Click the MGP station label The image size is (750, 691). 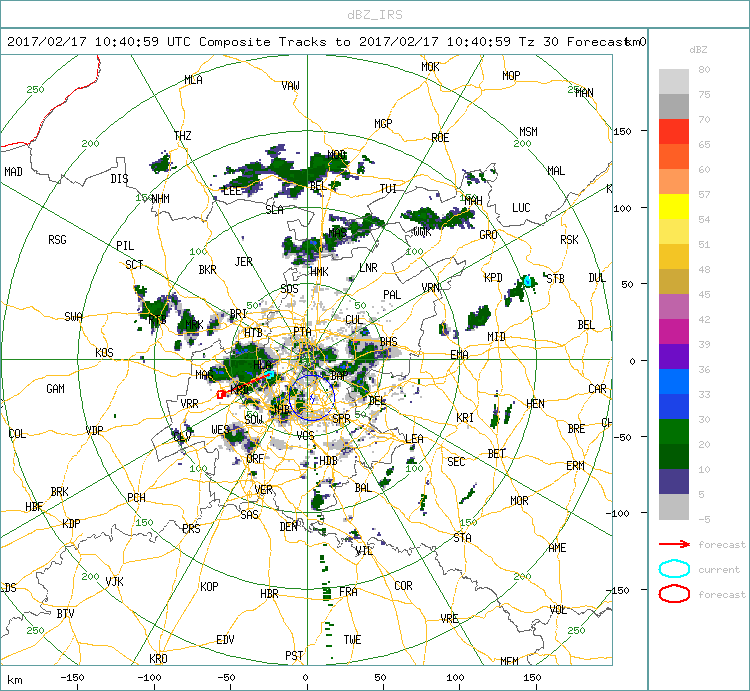[383, 124]
